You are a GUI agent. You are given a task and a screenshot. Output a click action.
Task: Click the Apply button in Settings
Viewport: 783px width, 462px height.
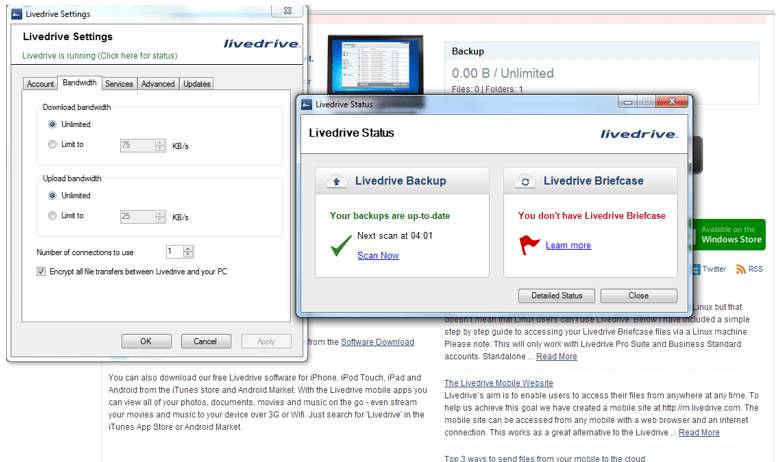tap(266, 341)
